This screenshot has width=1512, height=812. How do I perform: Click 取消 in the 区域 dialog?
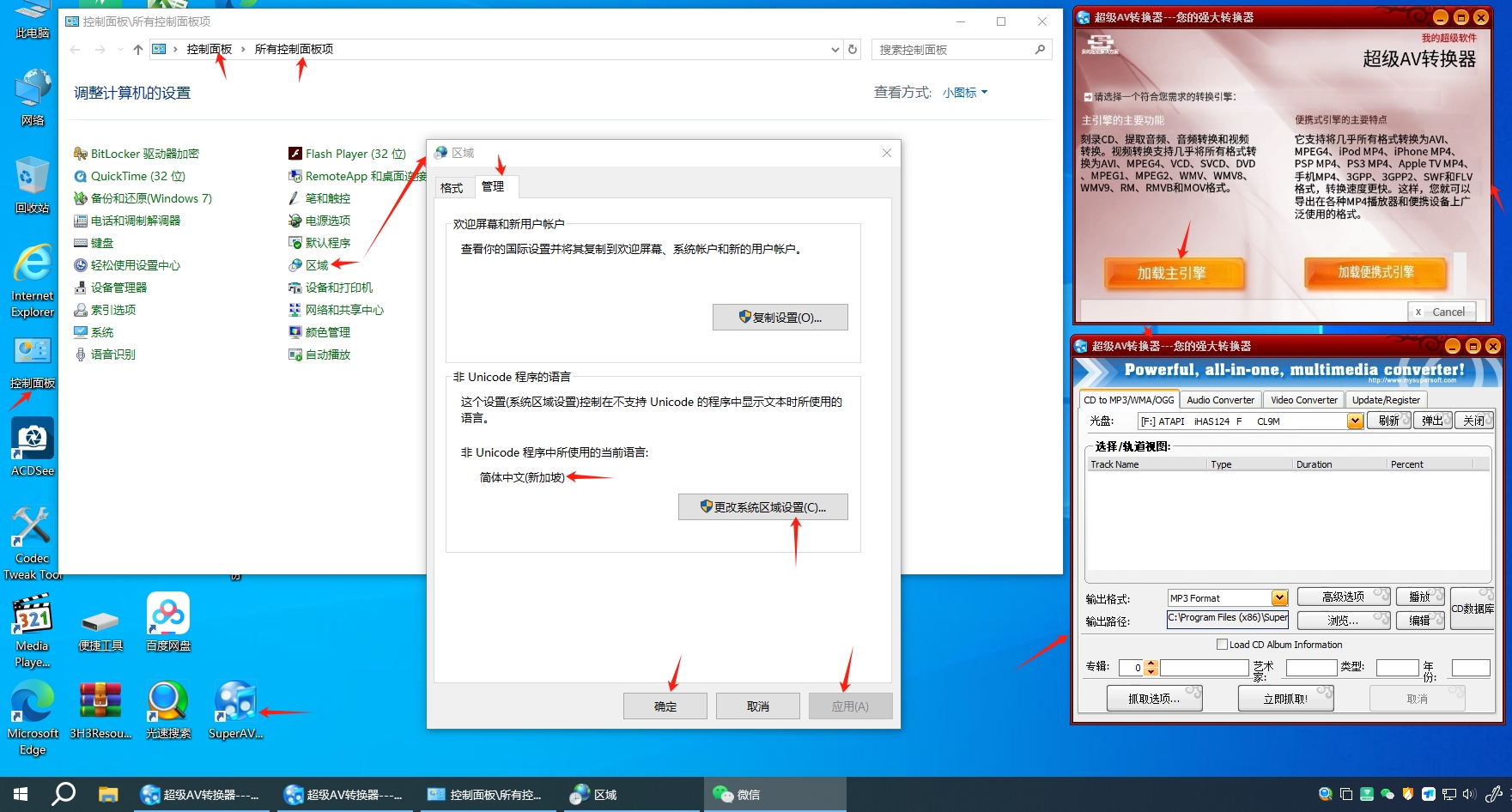click(758, 706)
